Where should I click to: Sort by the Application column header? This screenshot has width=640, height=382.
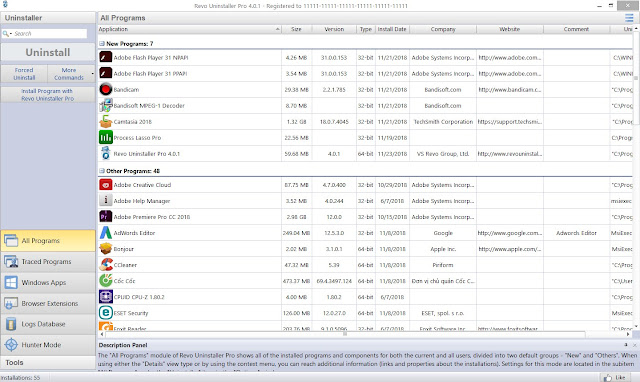click(x=189, y=29)
